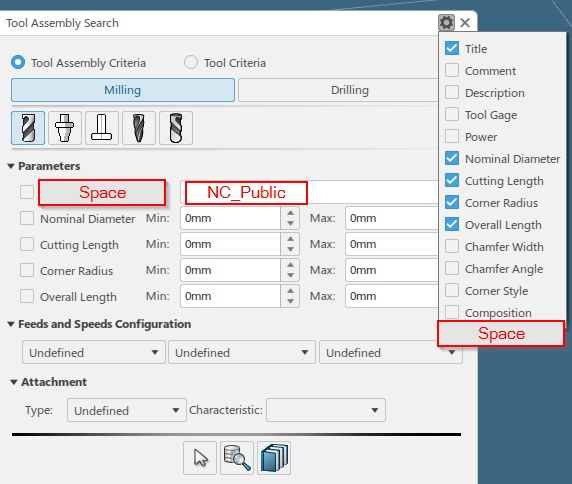The height and width of the screenshot is (484, 572).
Task: Click the Cutting Length Min input field
Action: pos(231,244)
